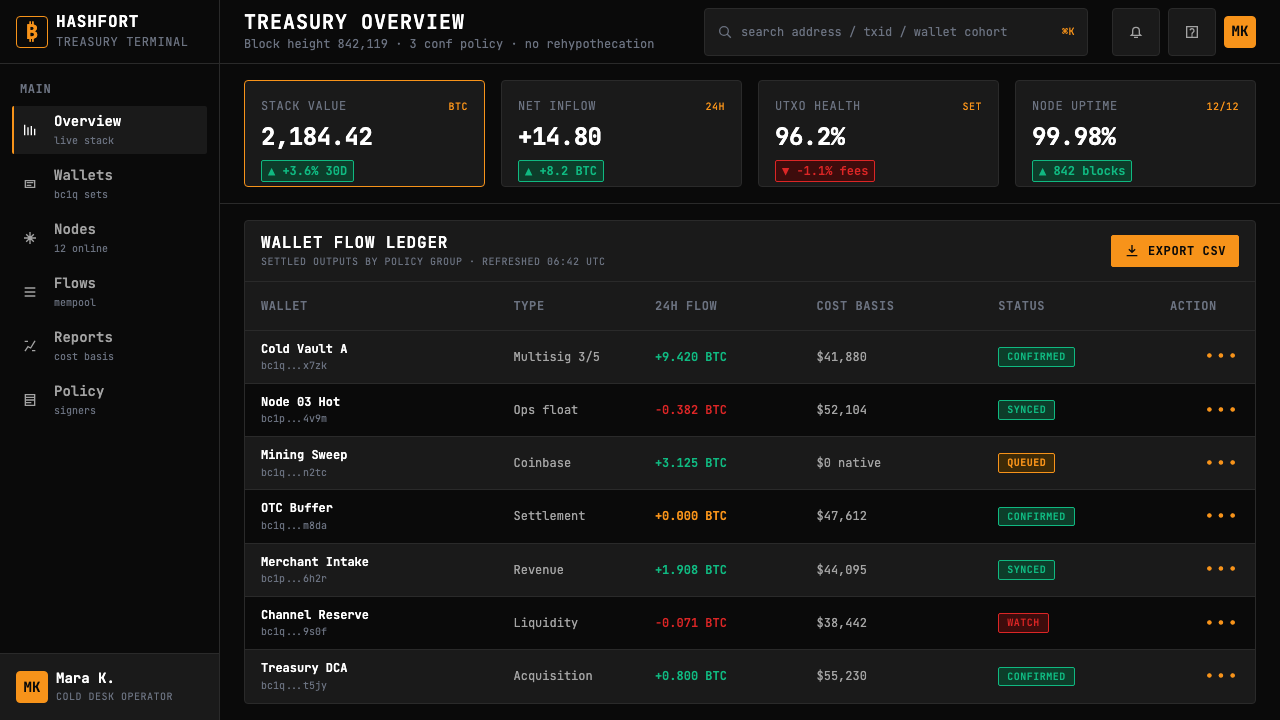Screen dimensions: 1280x720
Task: Click the Flows lines icon in sidebar
Action: pyautogui.click(x=30, y=292)
